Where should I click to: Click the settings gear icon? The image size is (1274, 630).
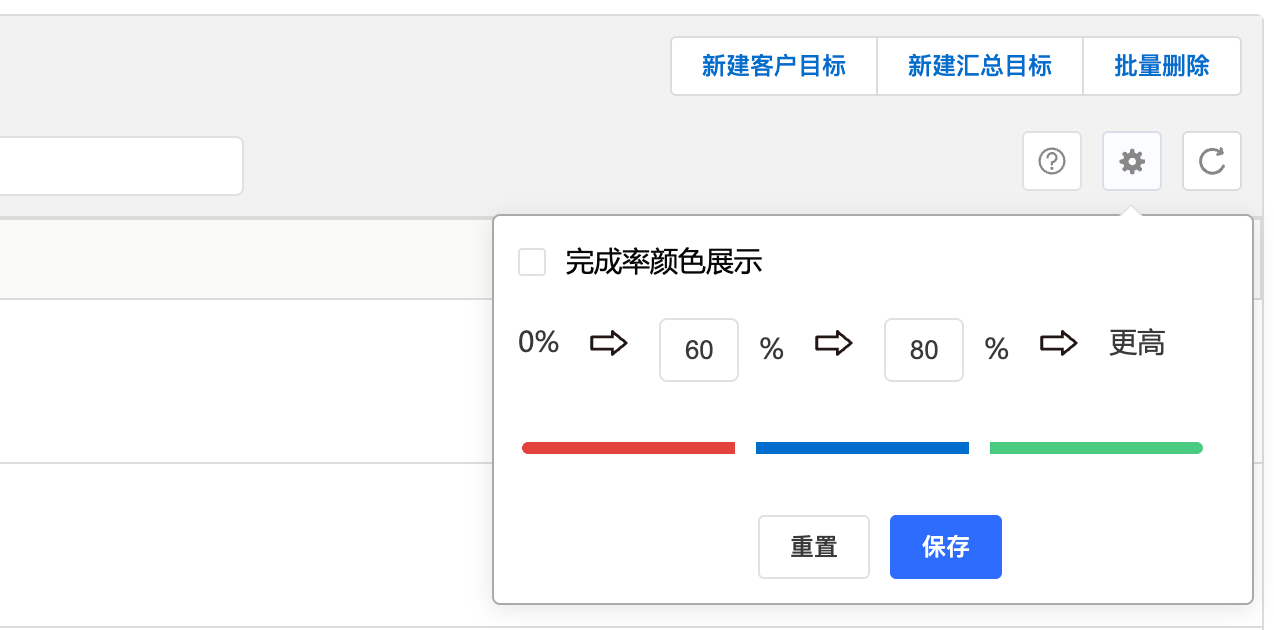pos(1131,161)
